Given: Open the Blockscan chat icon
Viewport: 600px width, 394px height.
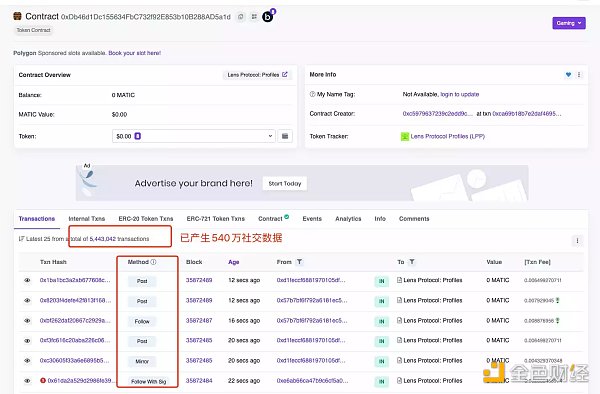Looking at the screenshot, I should (x=268, y=16).
